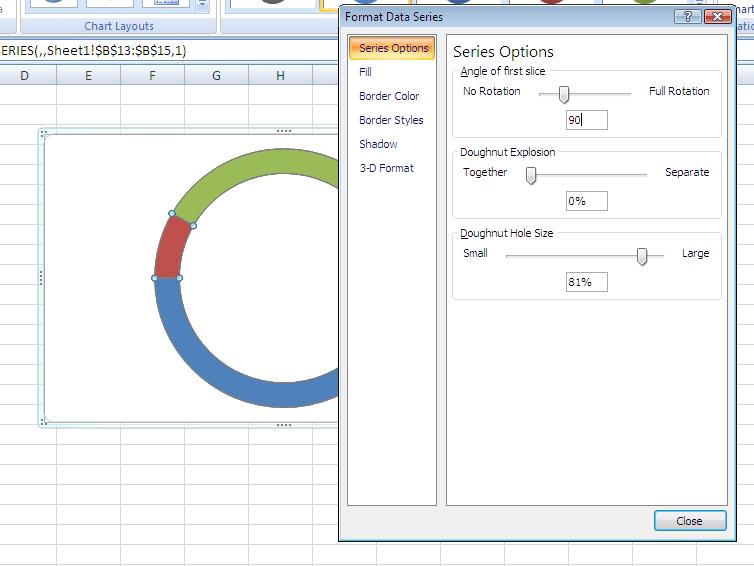Screen dimensions: 754x566
Task: Click the Doughnut Explosion slider thumb
Action: (530, 176)
